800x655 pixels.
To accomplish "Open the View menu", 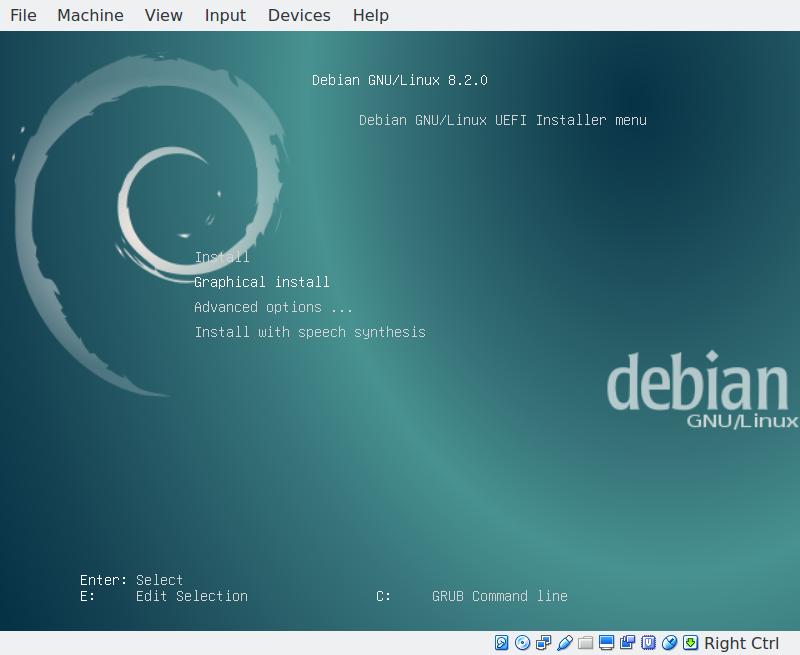I will [163, 15].
